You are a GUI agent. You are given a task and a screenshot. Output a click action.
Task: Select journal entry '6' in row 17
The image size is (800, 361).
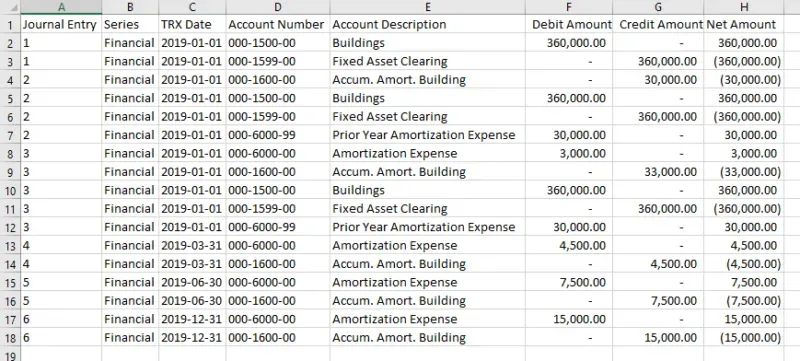coord(61,319)
